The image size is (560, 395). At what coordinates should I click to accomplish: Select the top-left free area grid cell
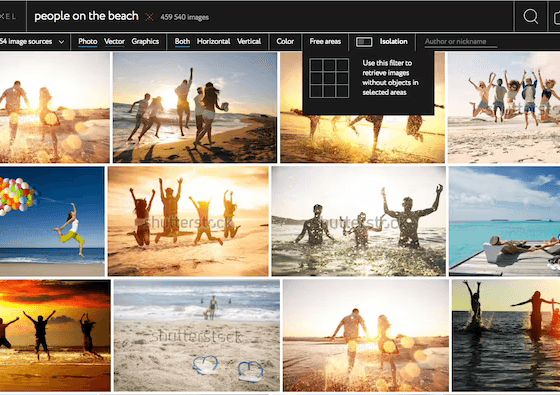tap(316, 65)
